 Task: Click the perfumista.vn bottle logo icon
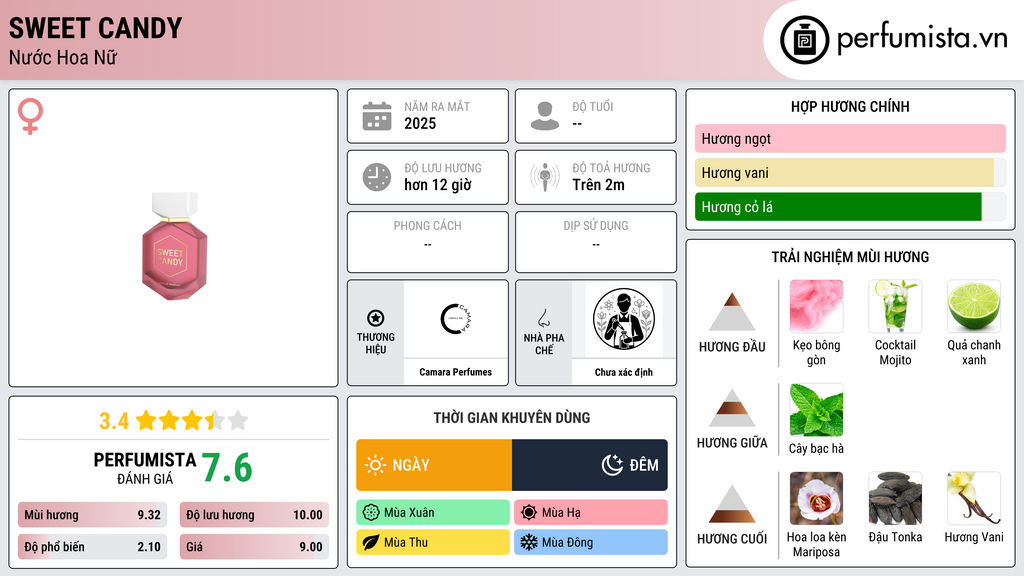click(804, 40)
